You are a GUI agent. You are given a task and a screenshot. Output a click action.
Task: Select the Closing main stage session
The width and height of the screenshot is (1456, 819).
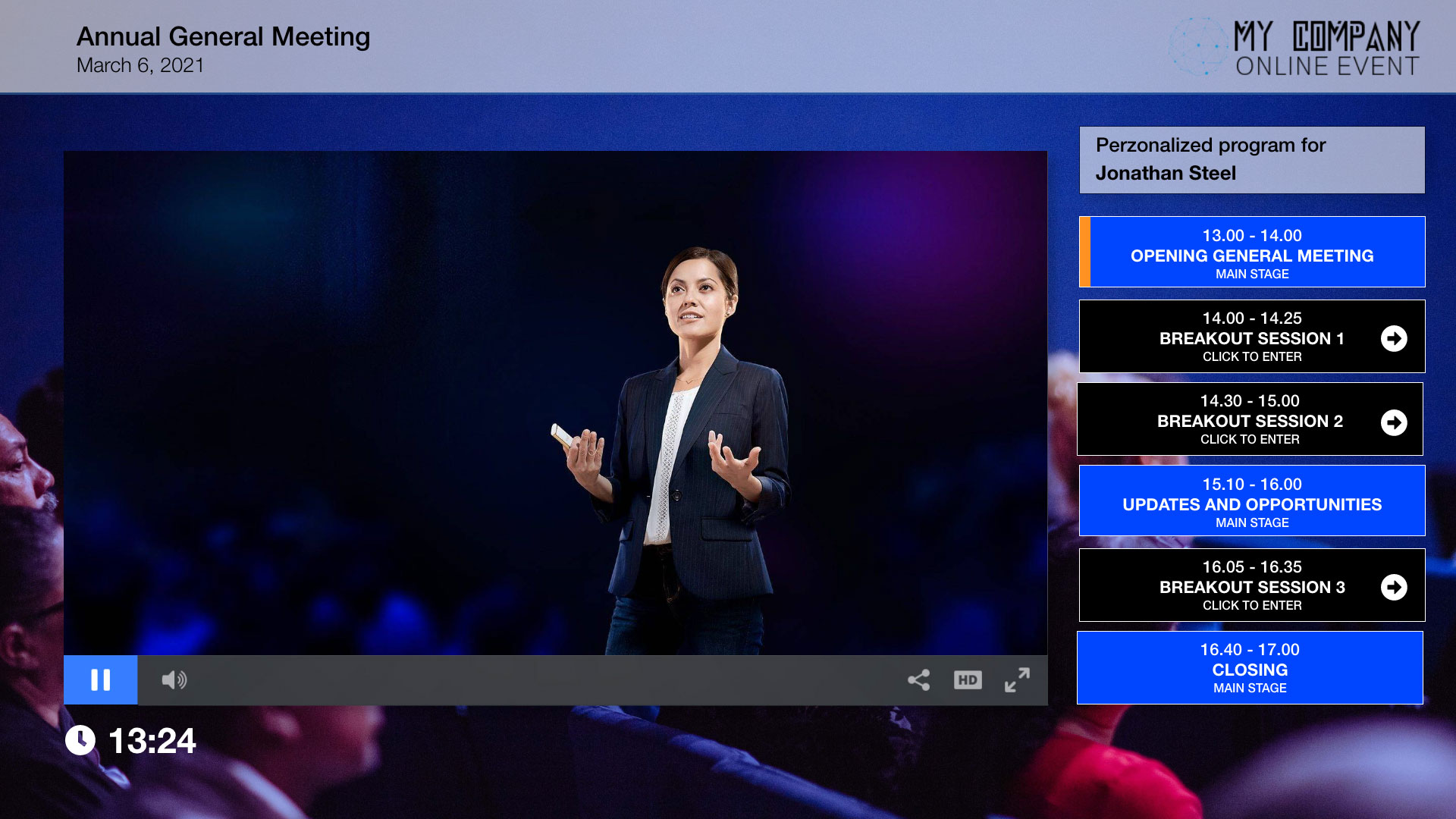(x=1250, y=668)
